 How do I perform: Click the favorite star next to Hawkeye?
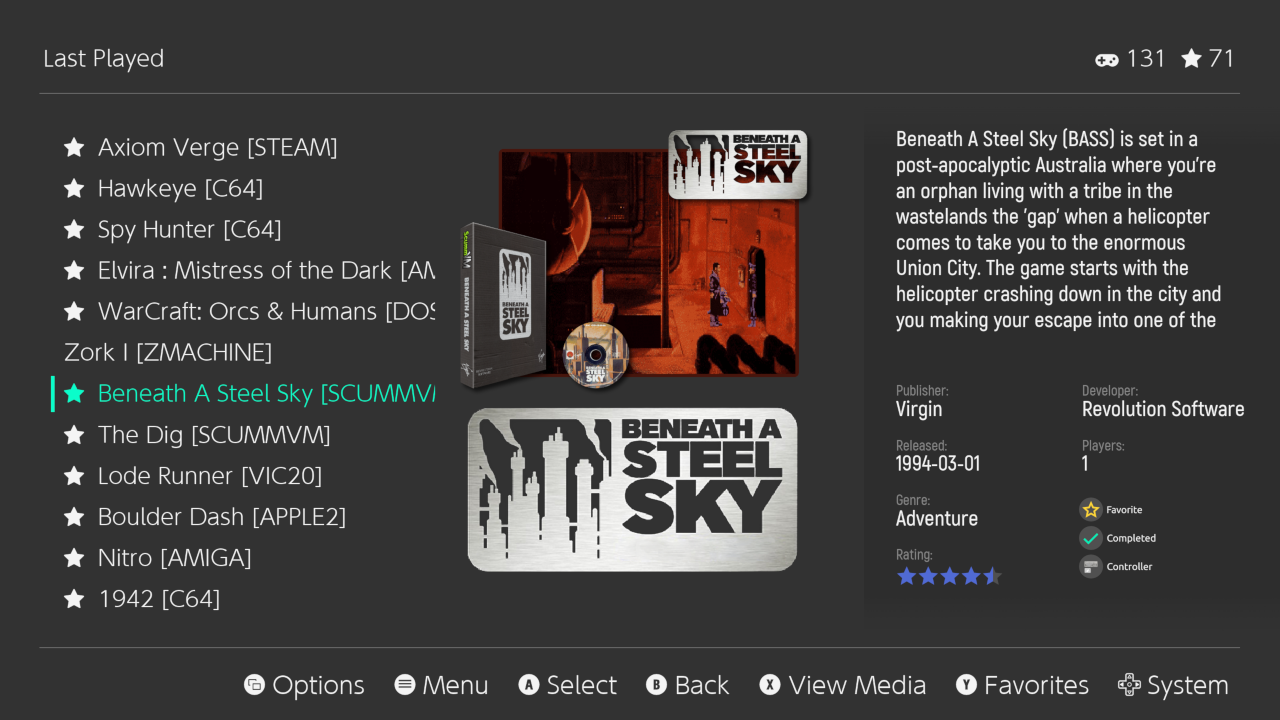point(74,189)
